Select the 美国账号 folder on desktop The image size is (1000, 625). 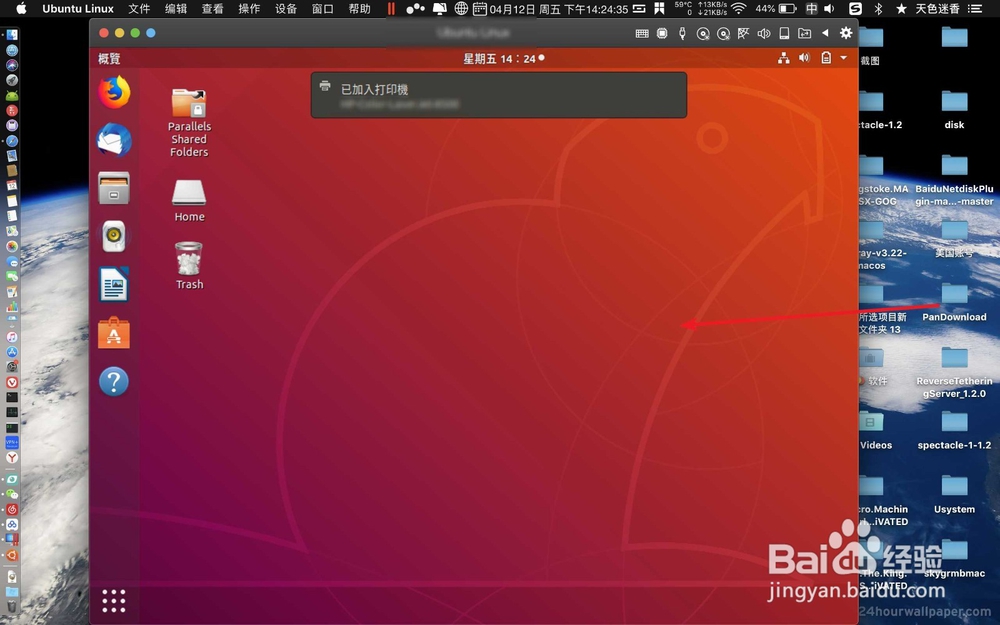click(955, 238)
